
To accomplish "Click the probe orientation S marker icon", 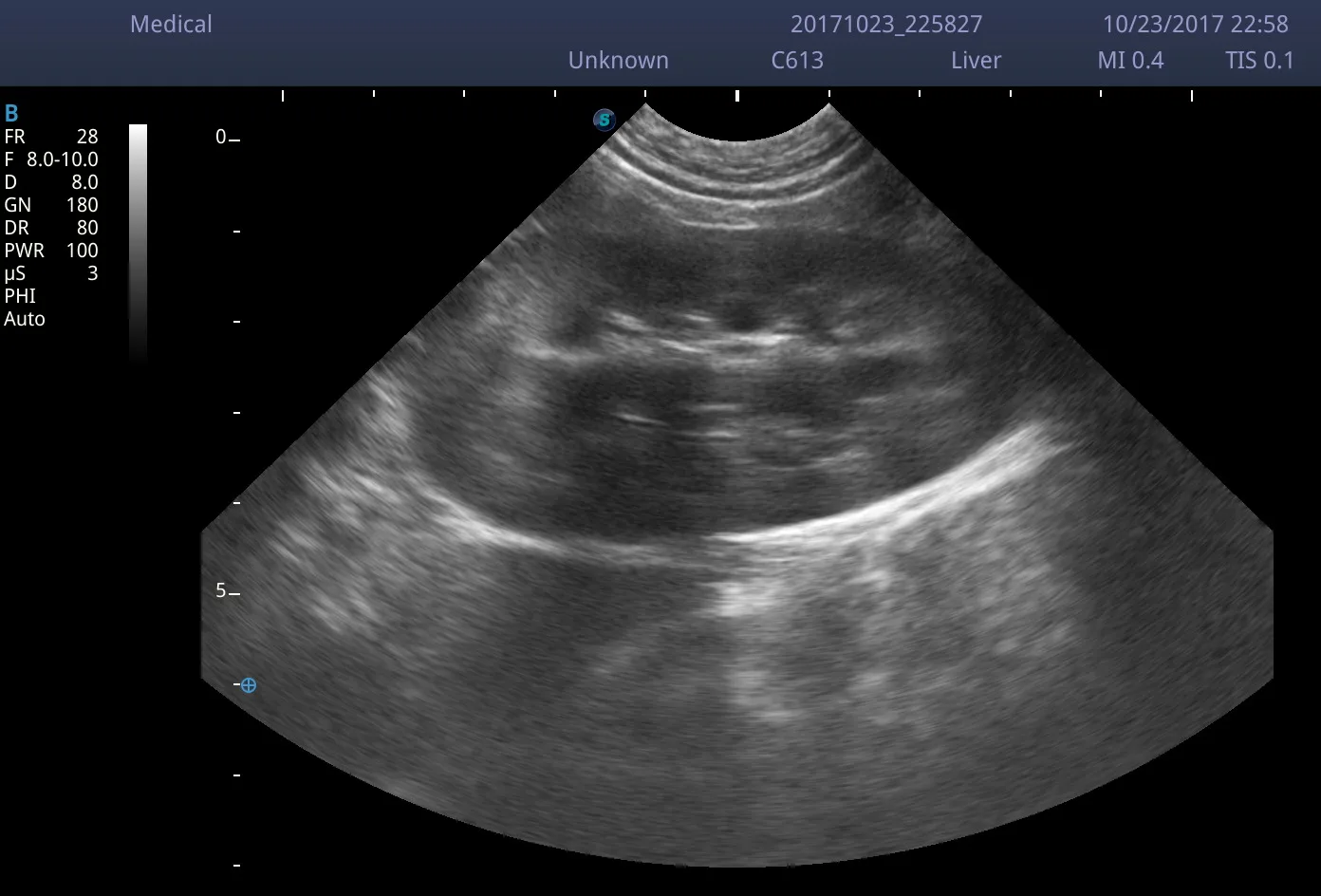I will coord(605,120).
